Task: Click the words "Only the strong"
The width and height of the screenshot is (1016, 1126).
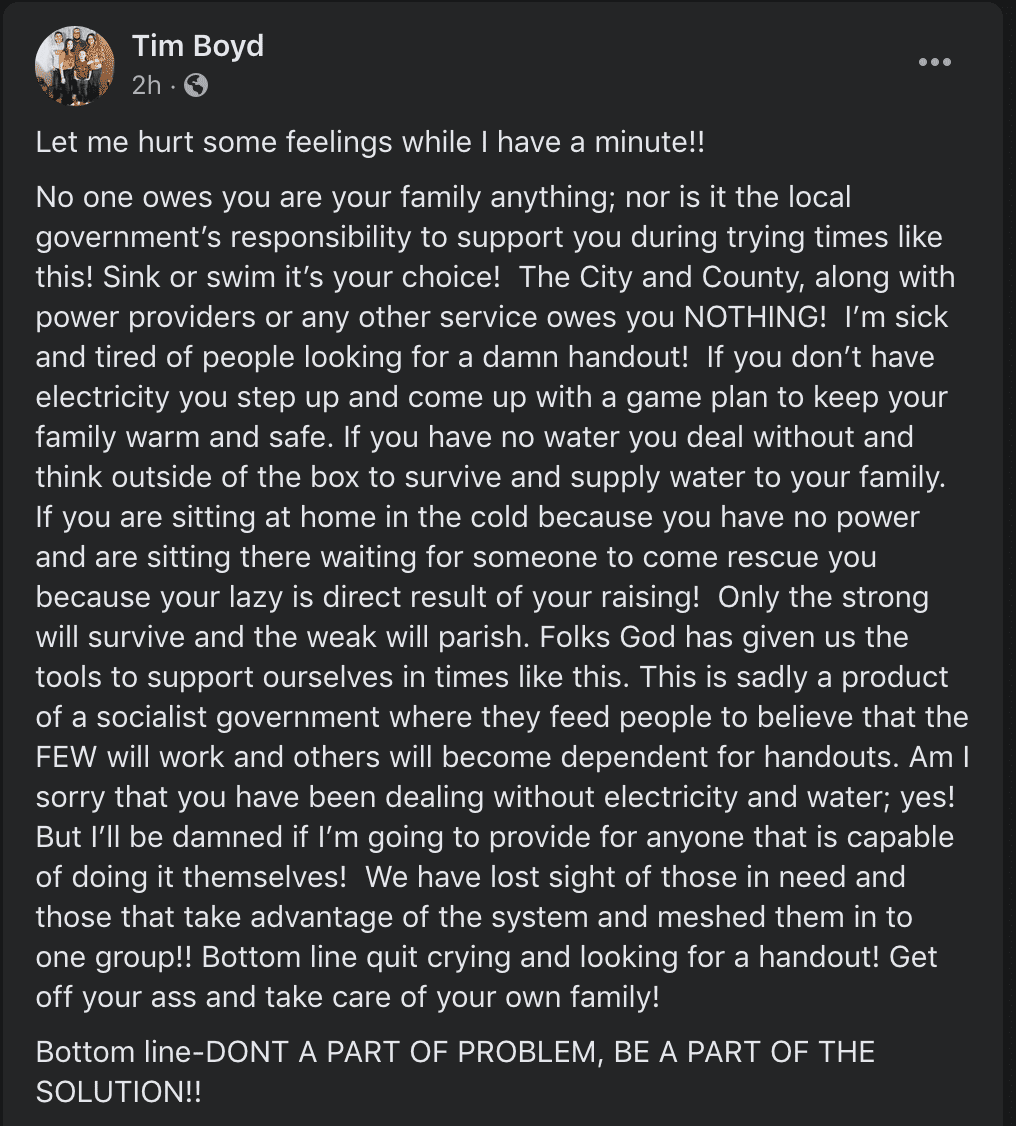Action: [823, 597]
